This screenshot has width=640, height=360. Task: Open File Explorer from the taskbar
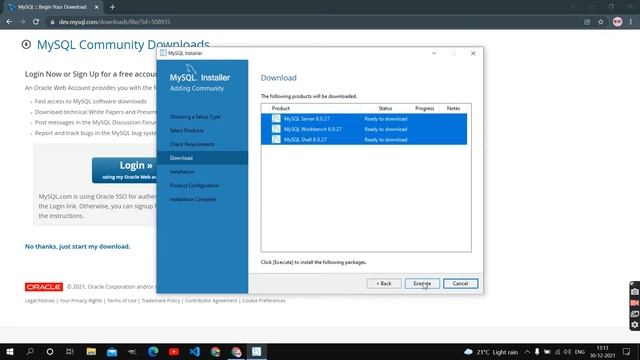(91, 351)
